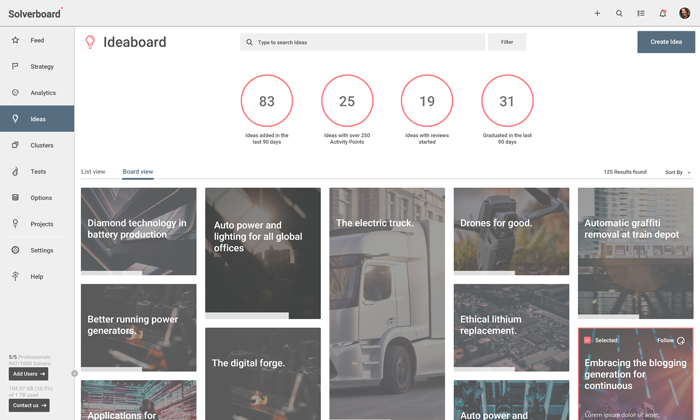Switch to the List view tab
This screenshot has height=420, width=700.
pos(93,172)
